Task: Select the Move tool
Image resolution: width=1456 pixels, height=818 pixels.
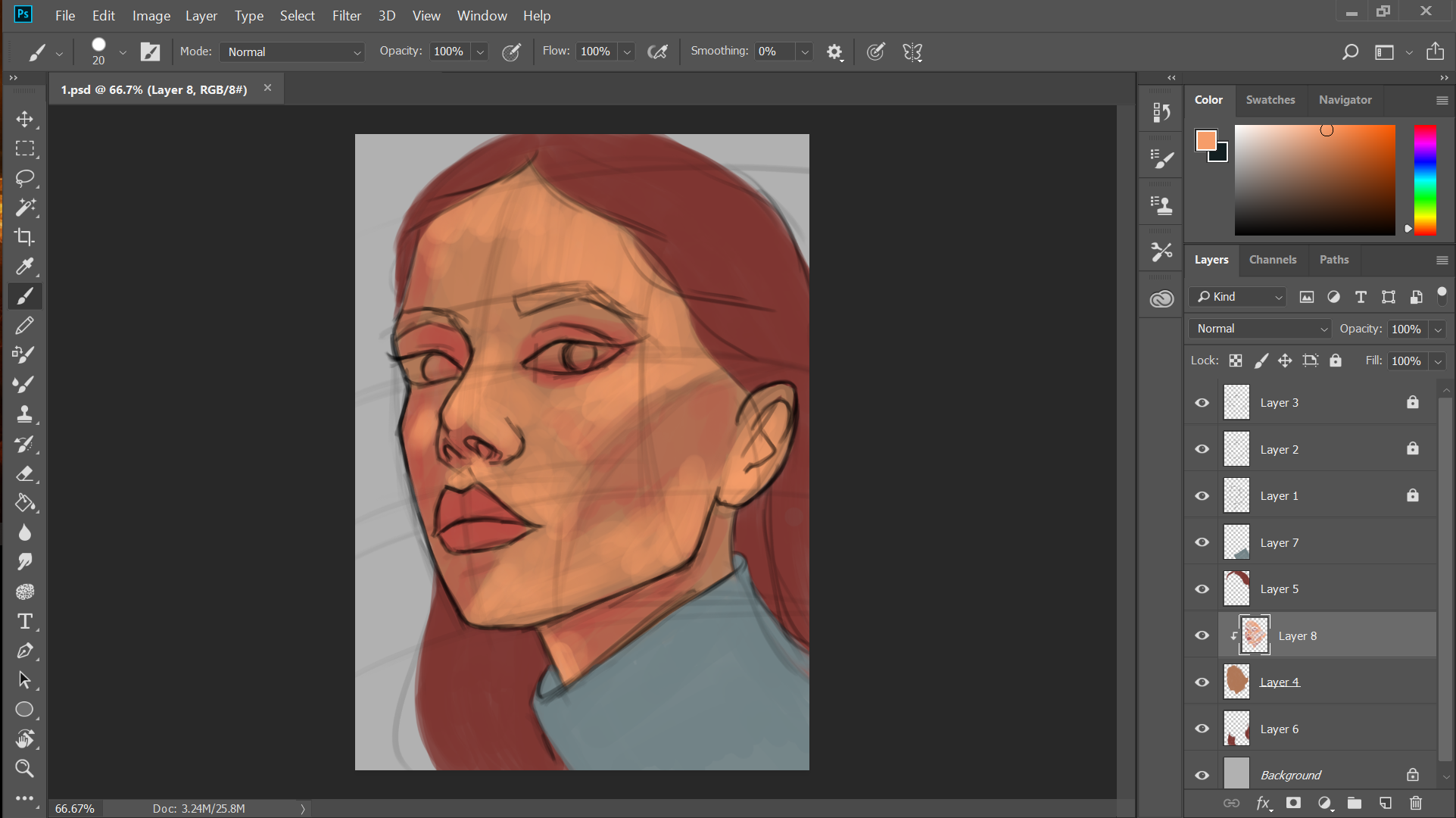Action: pos(25,120)
